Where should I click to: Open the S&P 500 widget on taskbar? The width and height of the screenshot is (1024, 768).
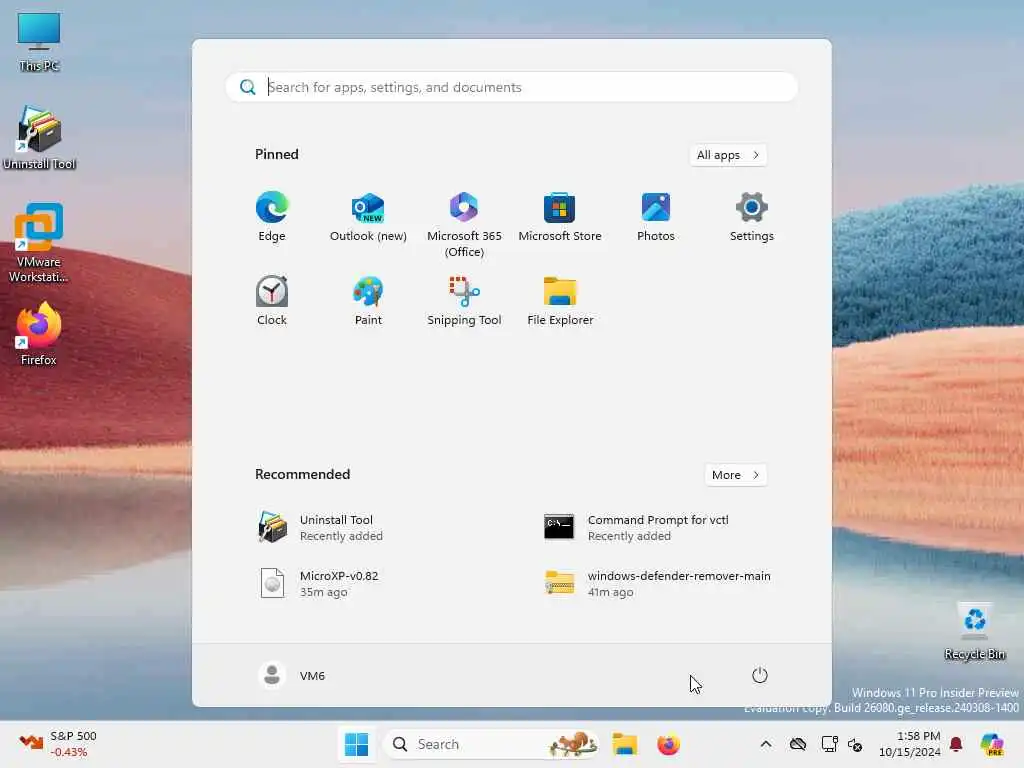57,744
